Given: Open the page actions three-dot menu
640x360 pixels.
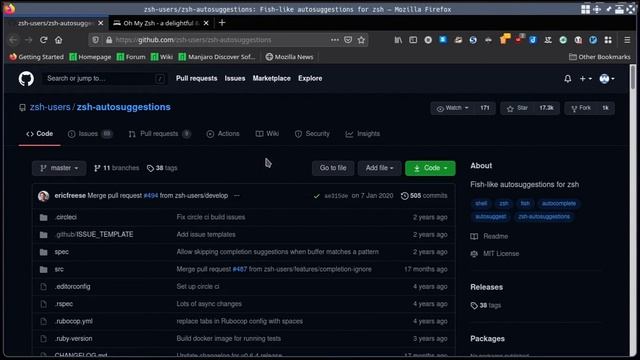Looking at the screenshot, I should click(x=335, y=40).
